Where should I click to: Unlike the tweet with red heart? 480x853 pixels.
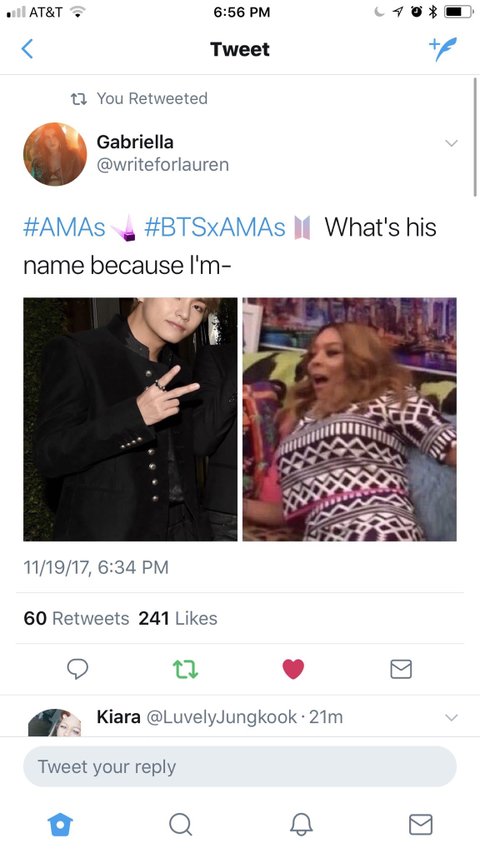293,669
